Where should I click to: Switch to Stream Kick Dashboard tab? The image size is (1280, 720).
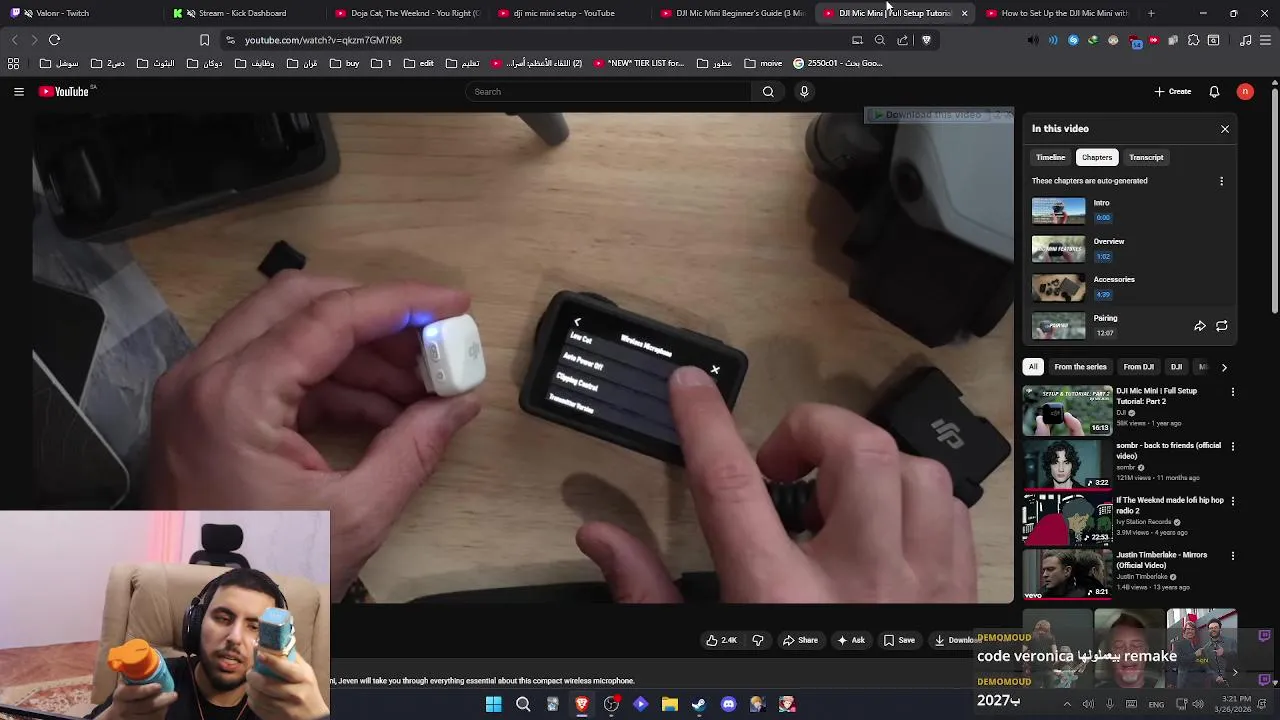click(x=240, y=13)
